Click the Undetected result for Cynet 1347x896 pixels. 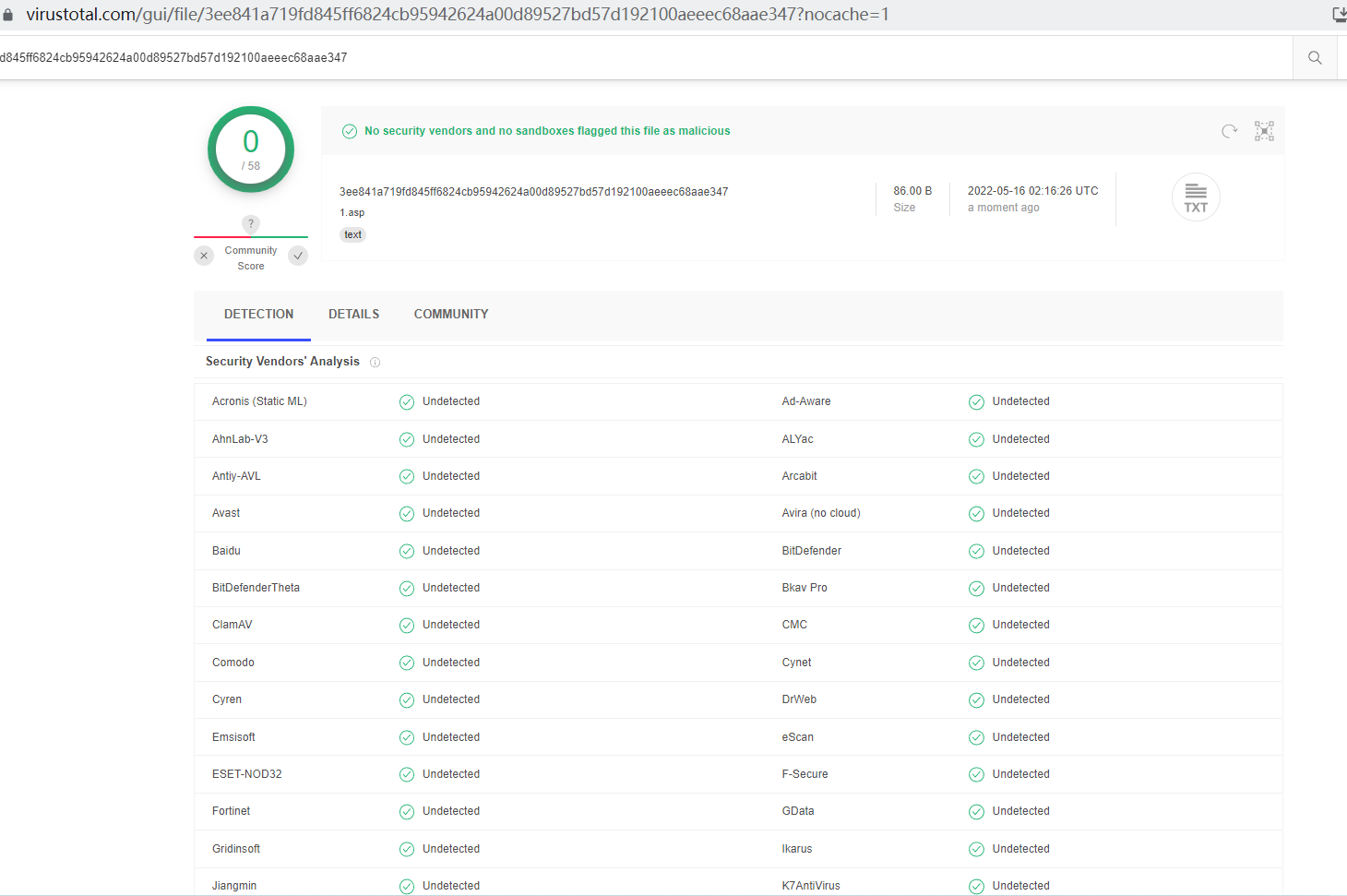coord(1020,663)
